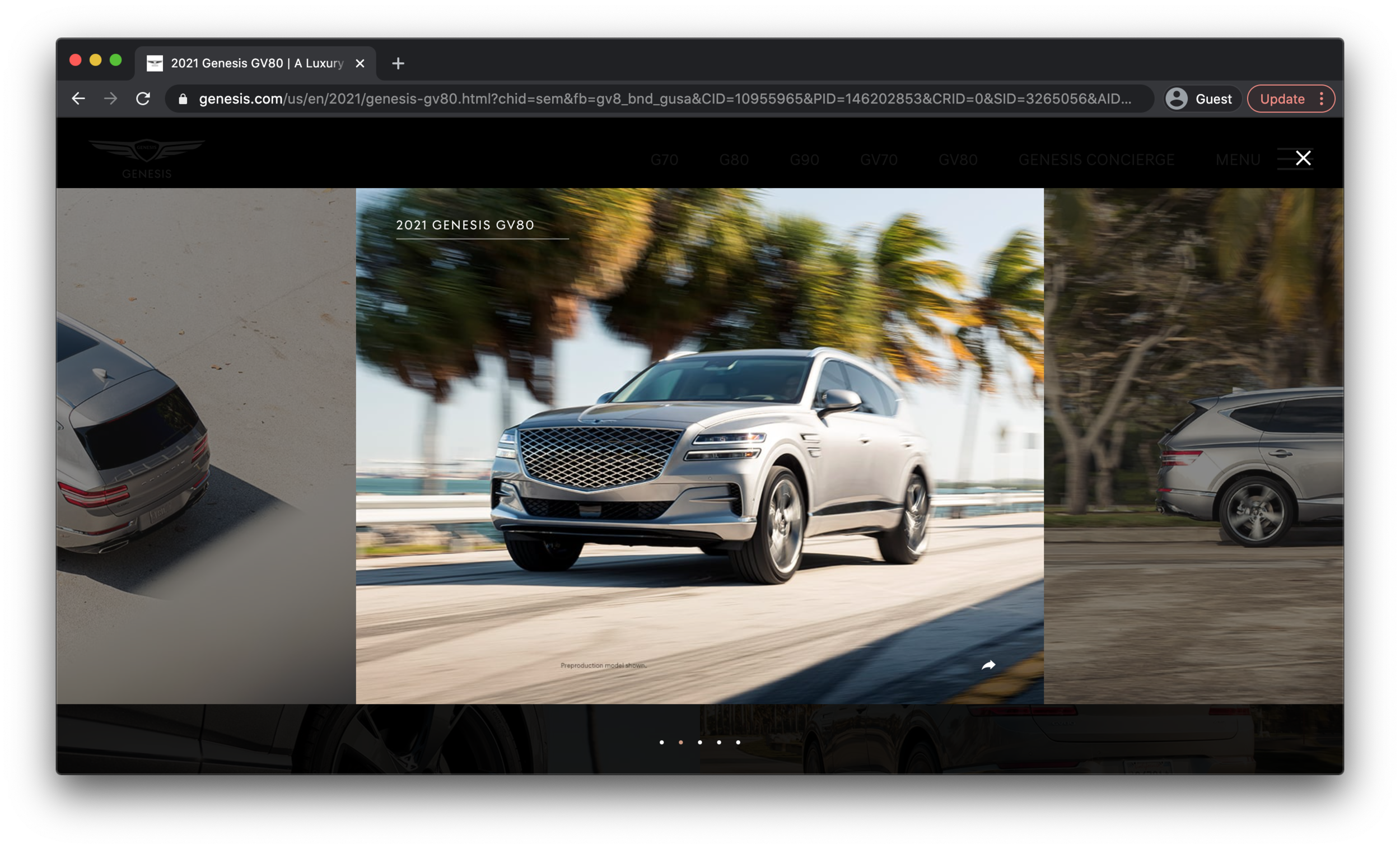This screenshot has width=1400, height=849.
Task: Jump to fourth gallery slide dot
Action: (x=718, y=742)
